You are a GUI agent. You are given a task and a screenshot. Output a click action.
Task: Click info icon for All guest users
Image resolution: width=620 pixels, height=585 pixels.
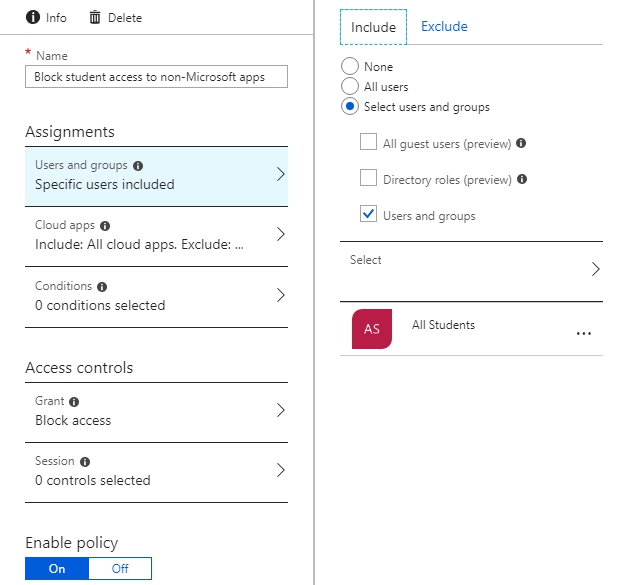pos(521,143)
